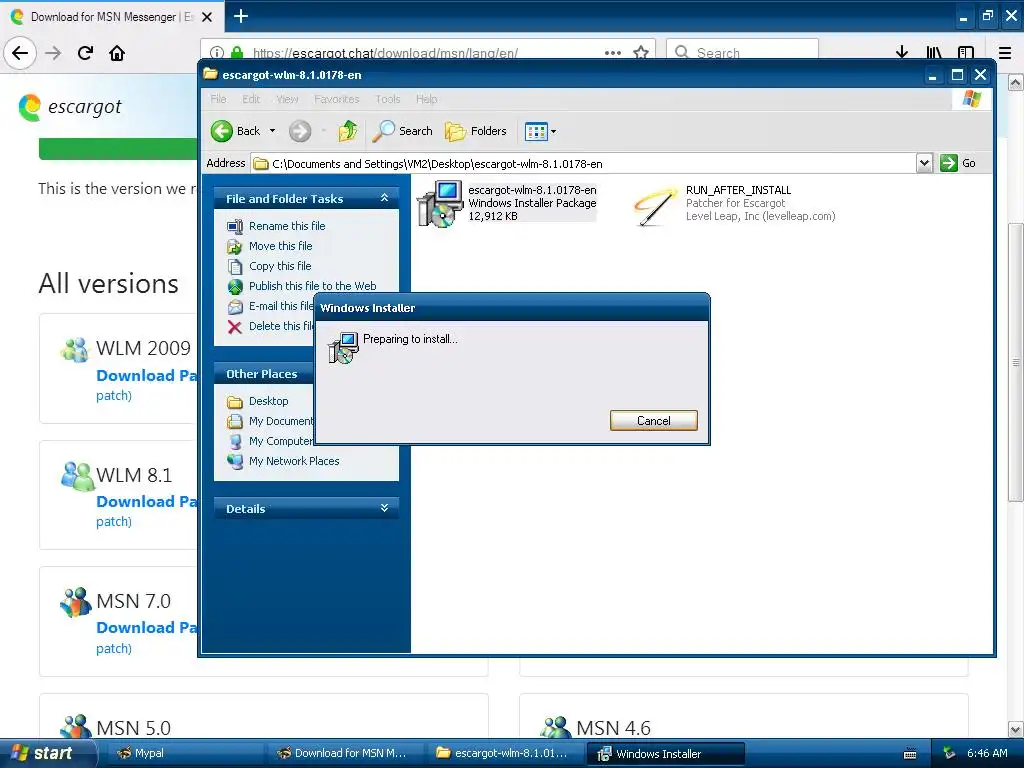Screen dimensions: 1024x768
Task: Open the browser Library icon
Action: [934, 53]
